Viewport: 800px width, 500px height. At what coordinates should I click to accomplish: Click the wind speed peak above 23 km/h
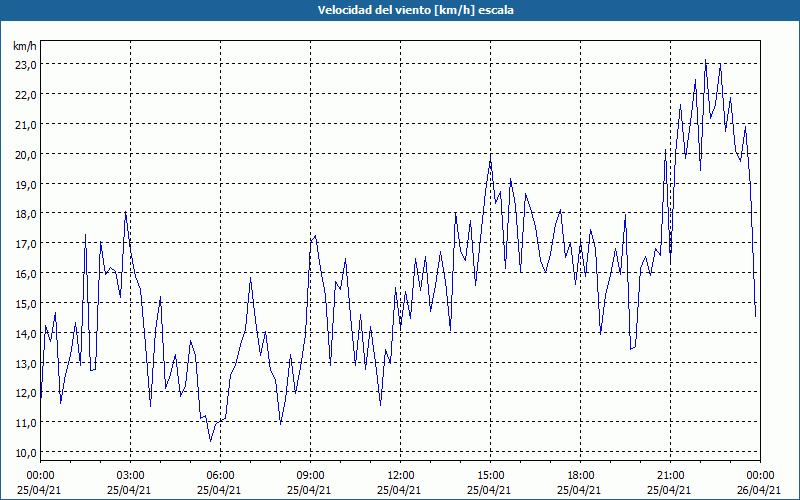pyautogui.click(x=706, y=60)
